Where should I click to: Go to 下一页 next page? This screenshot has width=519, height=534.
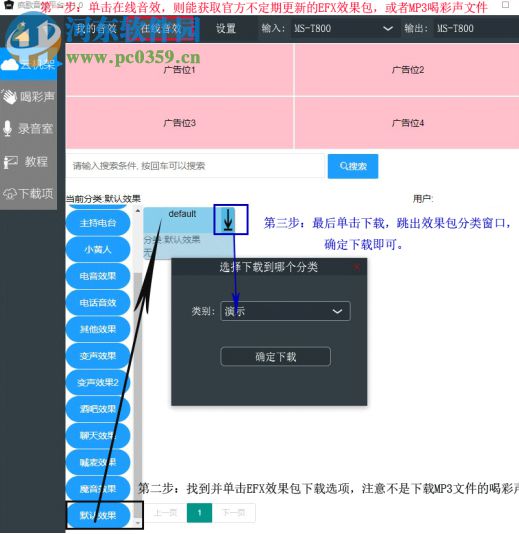[x=233, y=513]
